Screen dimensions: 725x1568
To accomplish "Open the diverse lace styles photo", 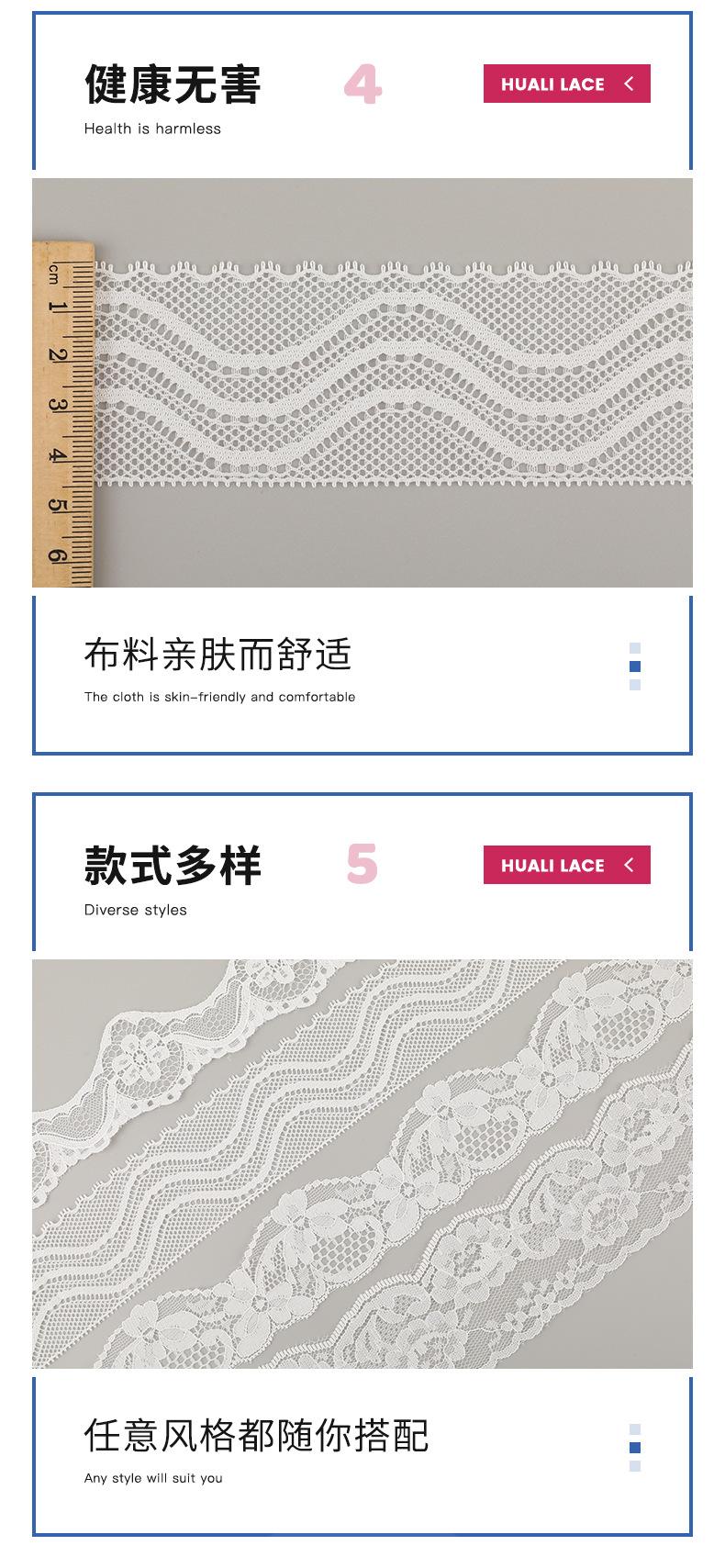I will [x=362, y=1164].
